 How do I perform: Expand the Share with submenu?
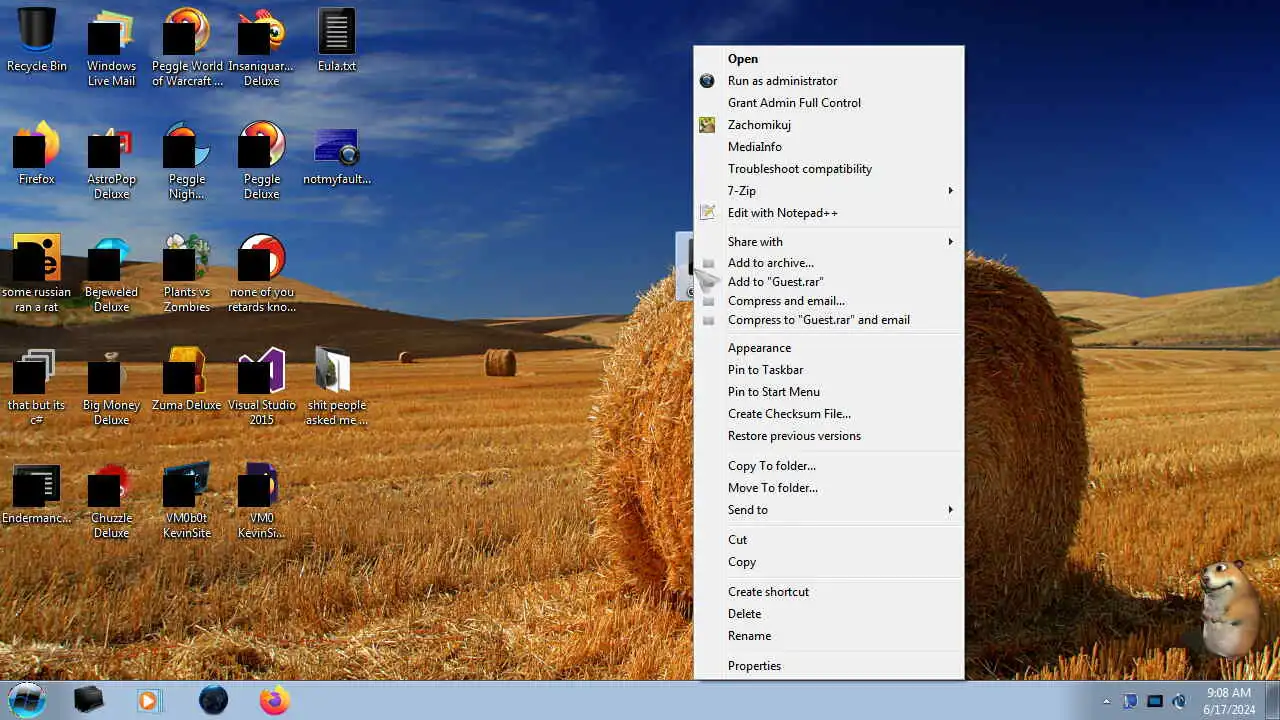[829, 242]
